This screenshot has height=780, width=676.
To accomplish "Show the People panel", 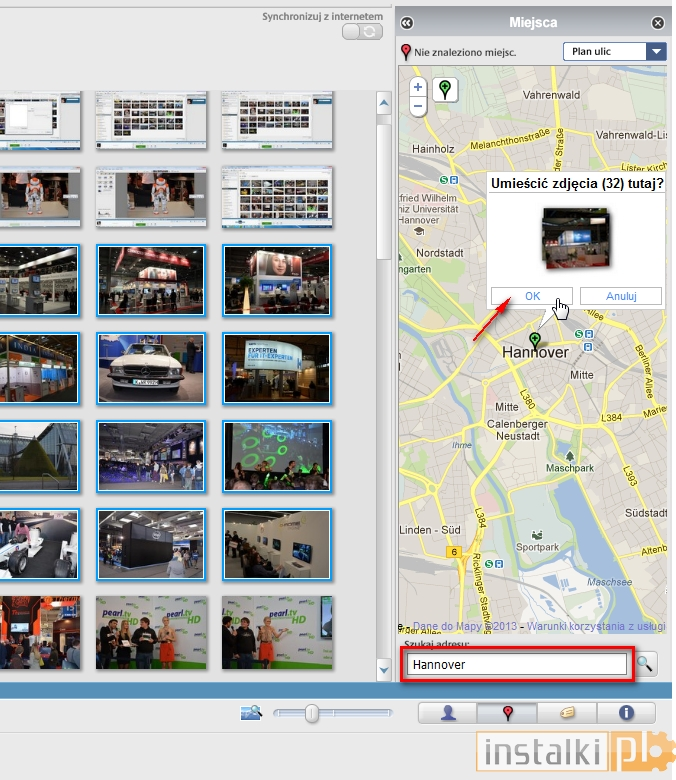I will [x=447, y=713].
